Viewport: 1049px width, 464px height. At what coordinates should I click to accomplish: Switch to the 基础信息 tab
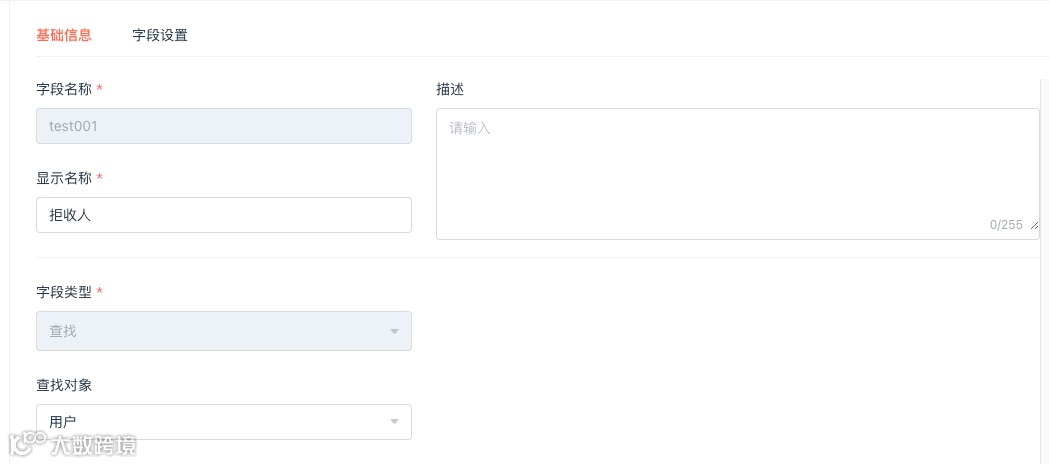point(64,35)
